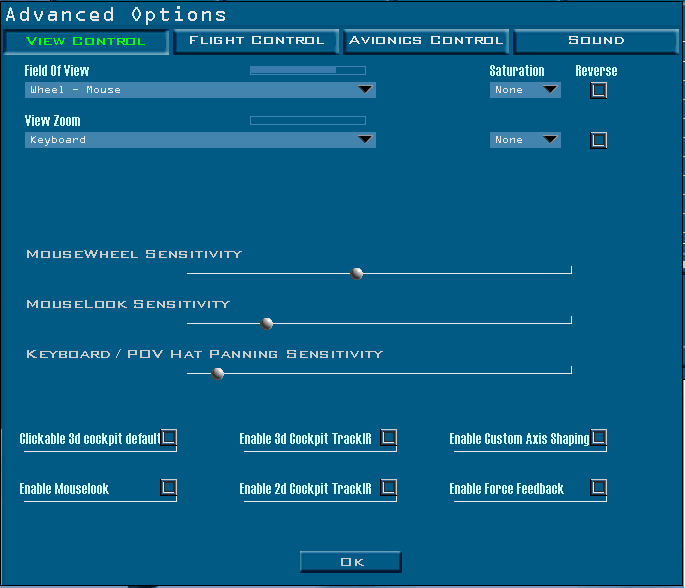The width and height of the screenshot is (685, 588).
Task: Toggle Reverse checkbox for Field Of View
Action: (x=599, y=90)
